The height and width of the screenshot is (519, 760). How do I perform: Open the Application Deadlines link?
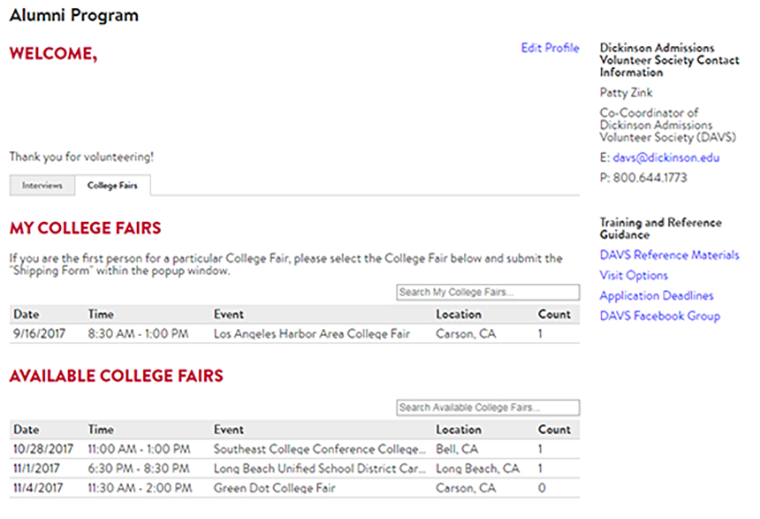point(656,296)
